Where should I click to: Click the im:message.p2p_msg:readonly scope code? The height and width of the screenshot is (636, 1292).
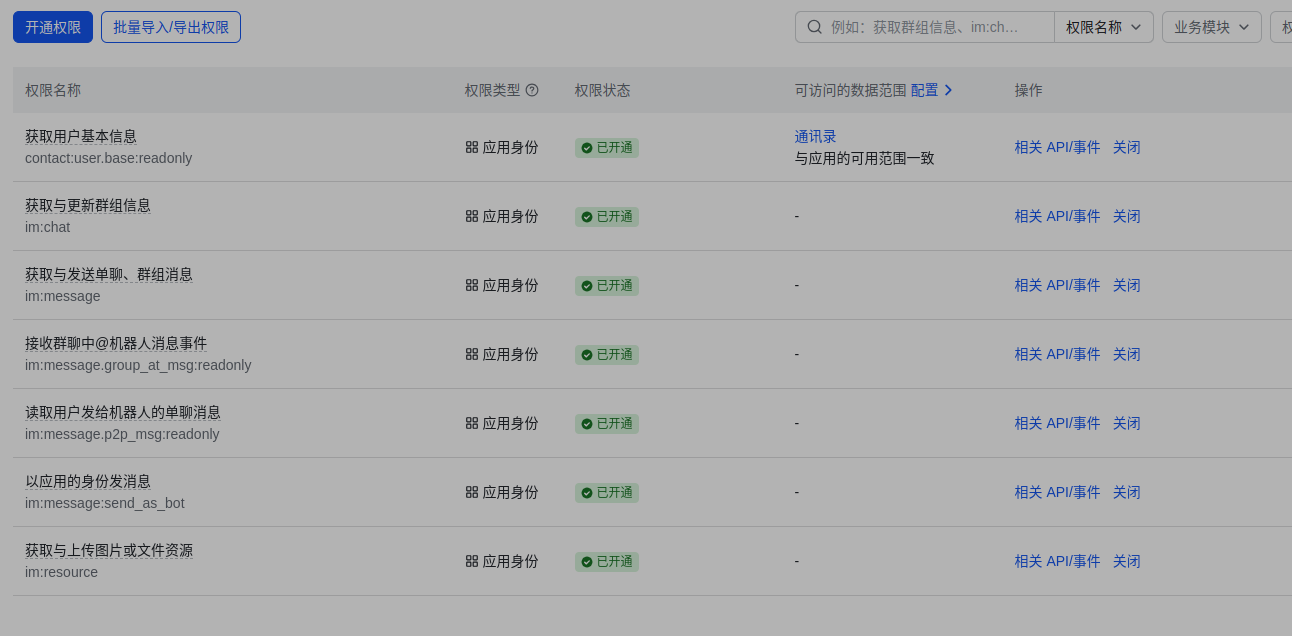tap(122, 434)
